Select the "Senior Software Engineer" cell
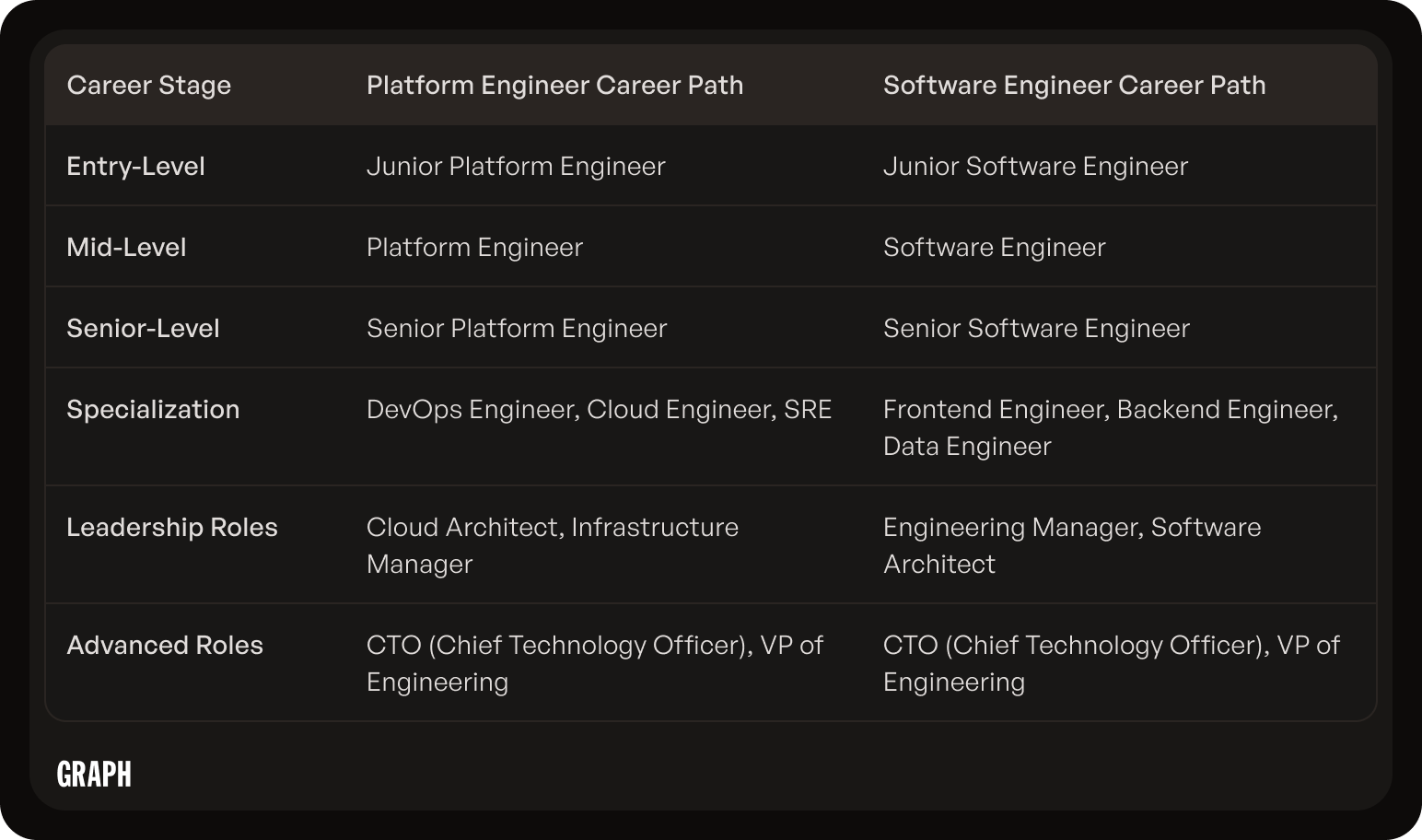 tap(1036, 329)
